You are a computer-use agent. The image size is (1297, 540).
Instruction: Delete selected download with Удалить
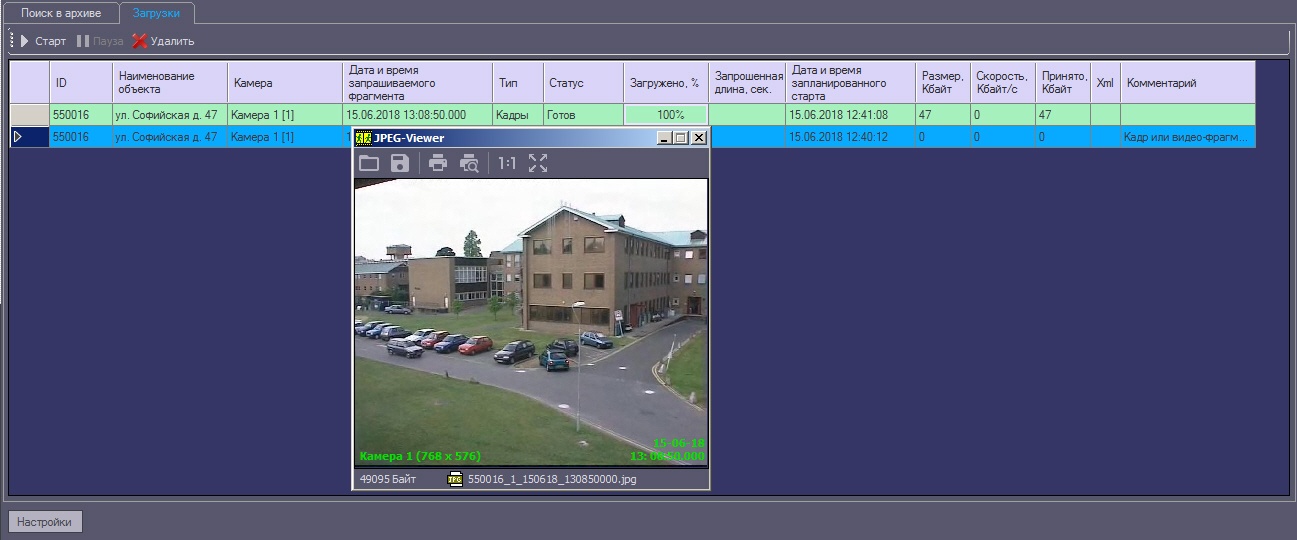pyautogui.click(x=164, y=41)
